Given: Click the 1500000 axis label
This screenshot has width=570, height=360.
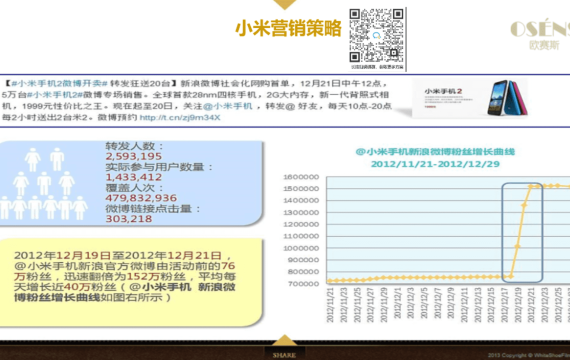Looking at the screenshot, I should [301, 189].
